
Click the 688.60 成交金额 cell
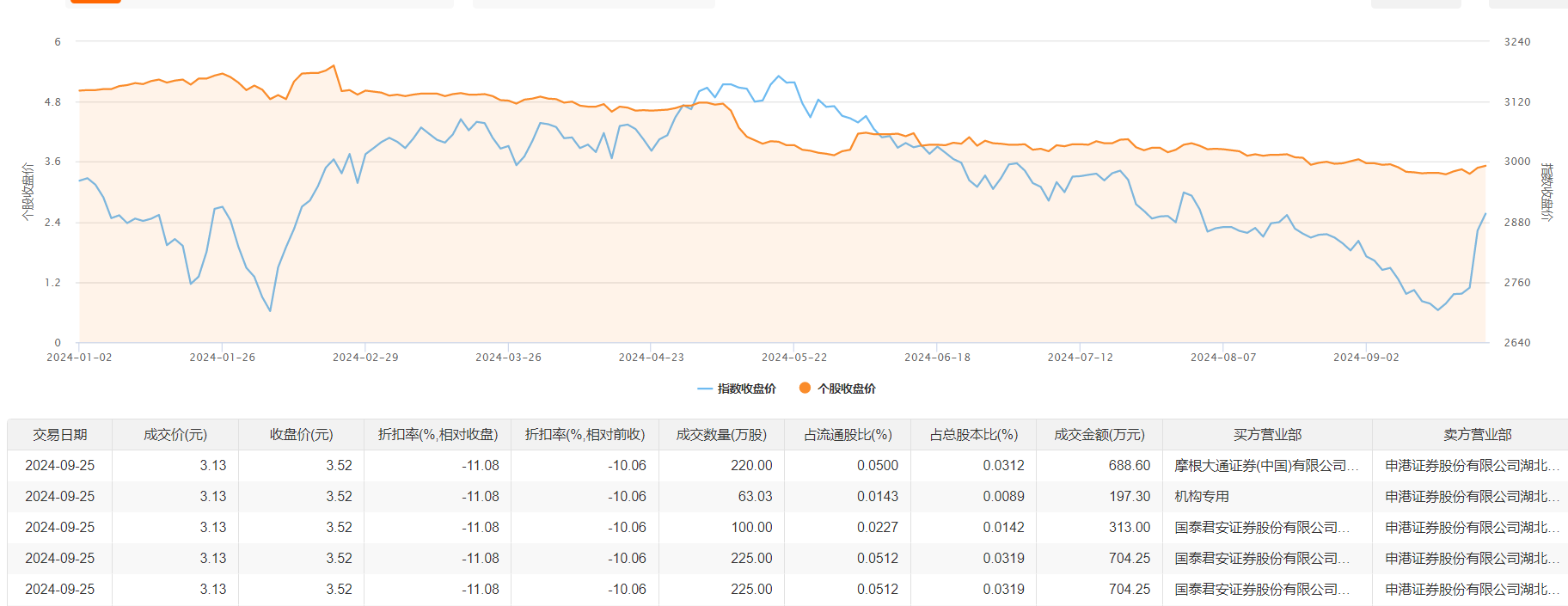[1129, 466]
